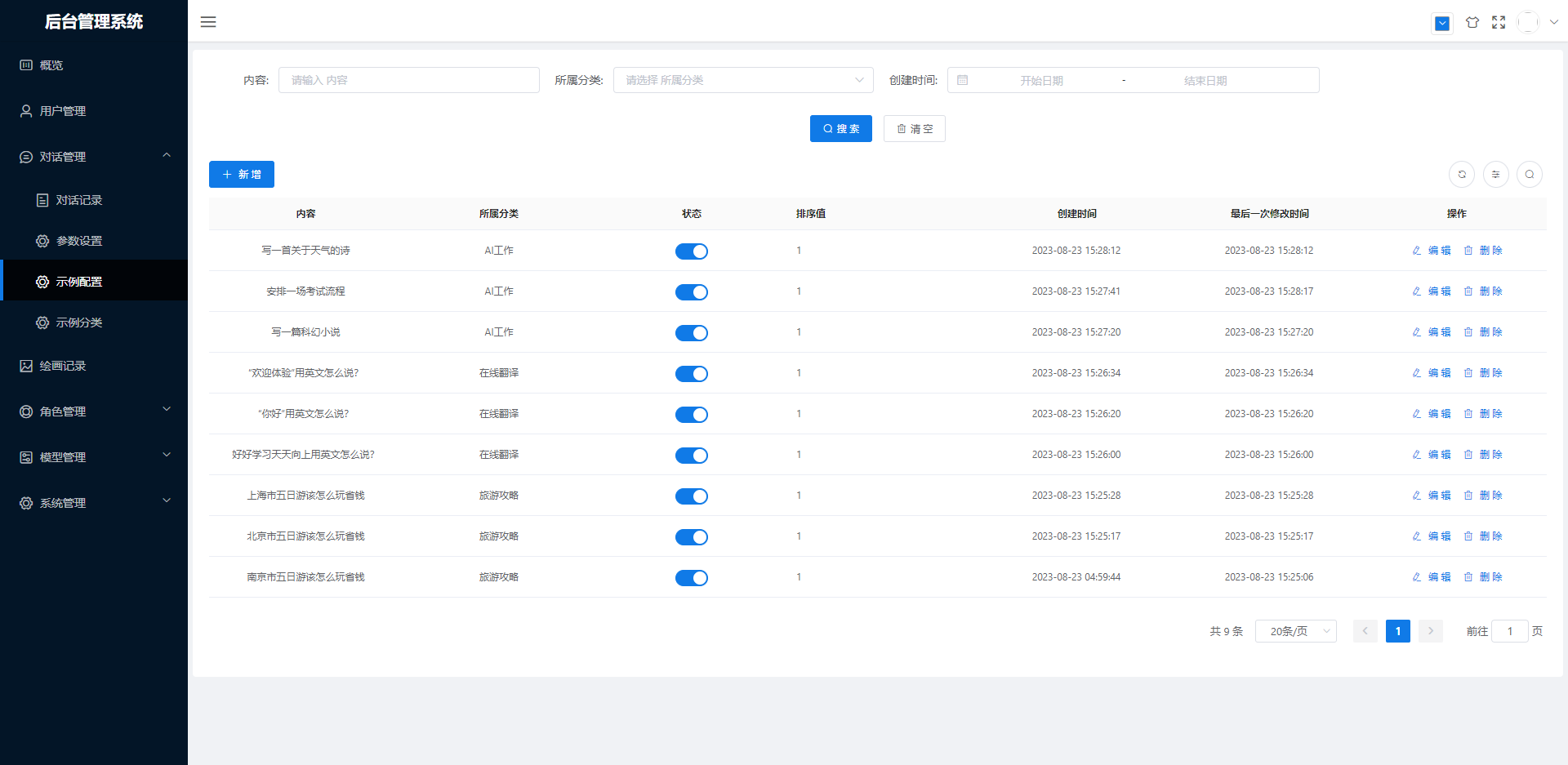
Task: Disable status for '你好'用英文怎么说 row
Action: 691,415
